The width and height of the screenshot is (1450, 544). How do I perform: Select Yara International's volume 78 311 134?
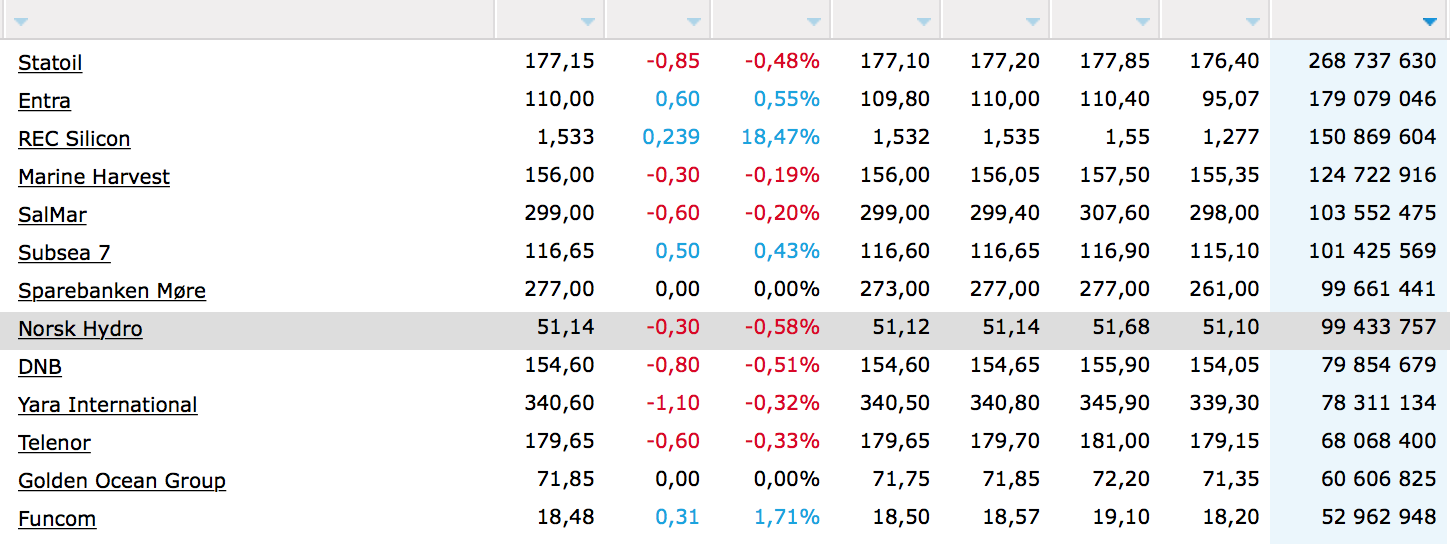[1378, 403]
